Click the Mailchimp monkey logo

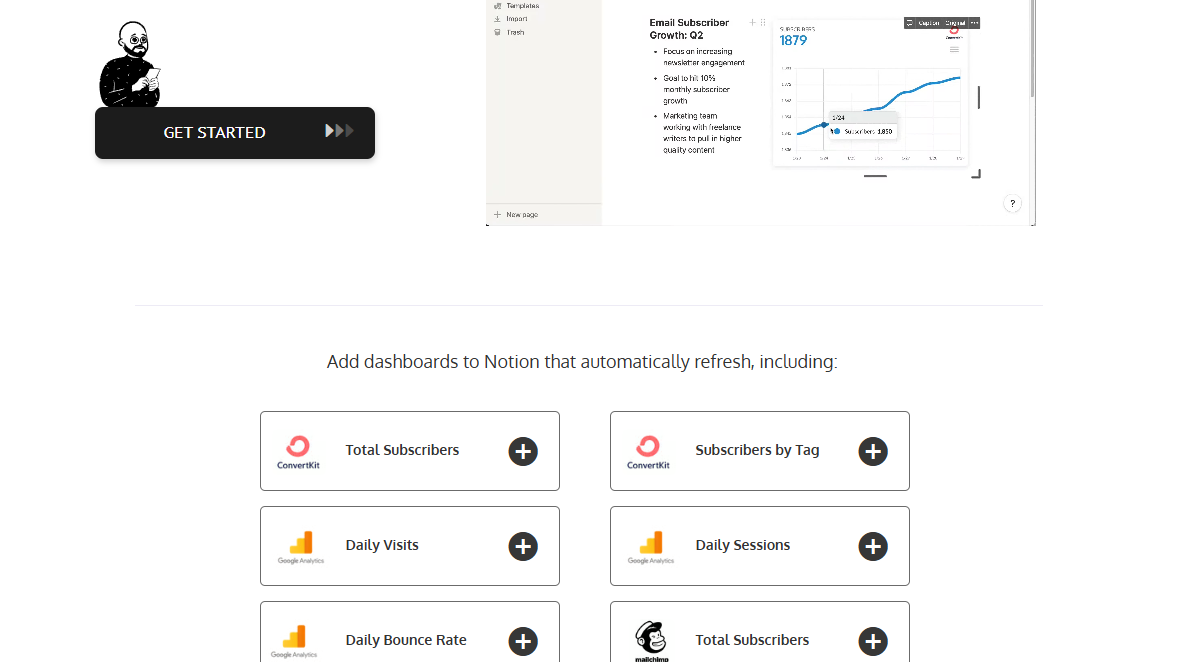[651, 641]
